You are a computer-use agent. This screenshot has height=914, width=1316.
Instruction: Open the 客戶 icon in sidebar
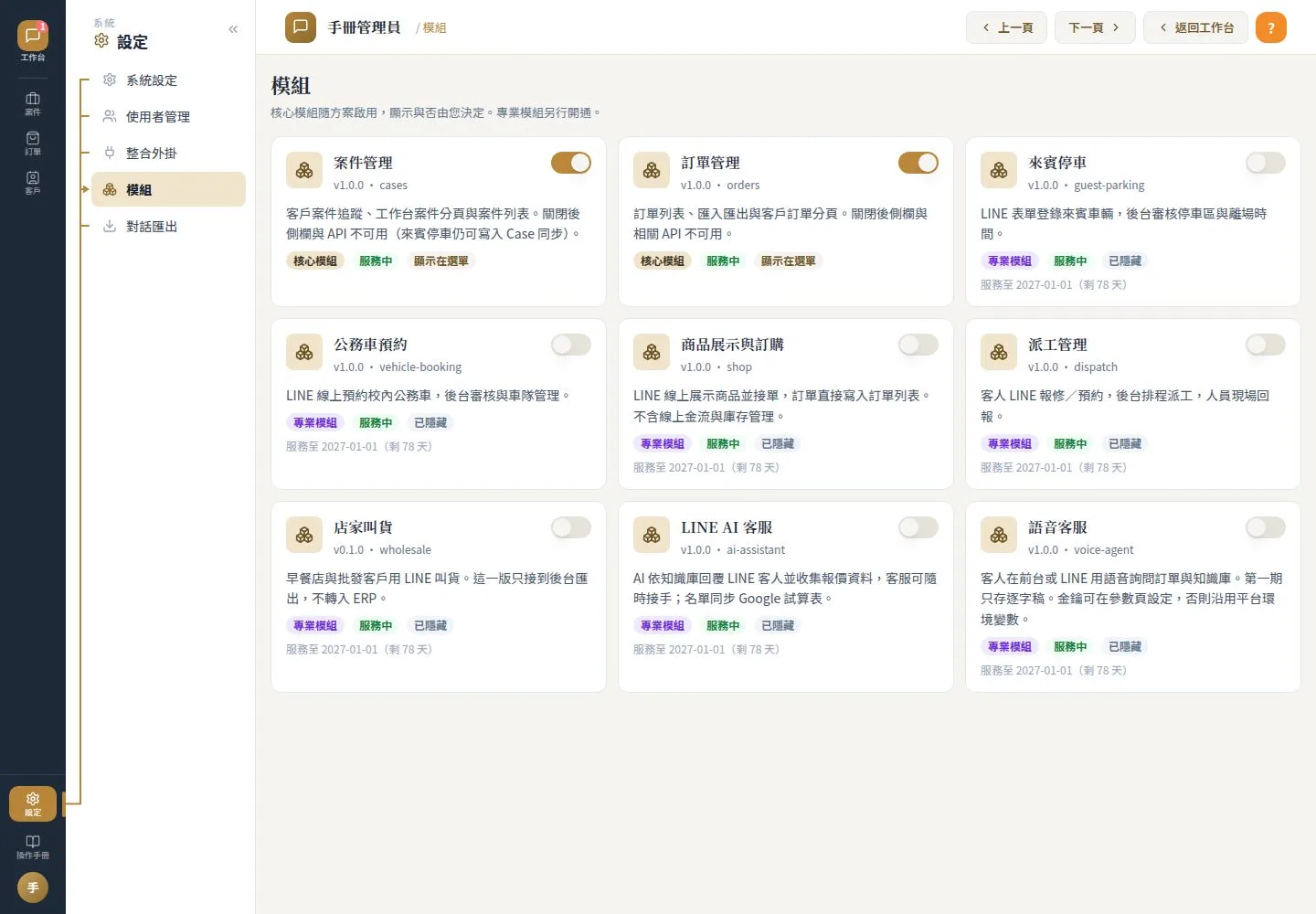coord(33,183)
